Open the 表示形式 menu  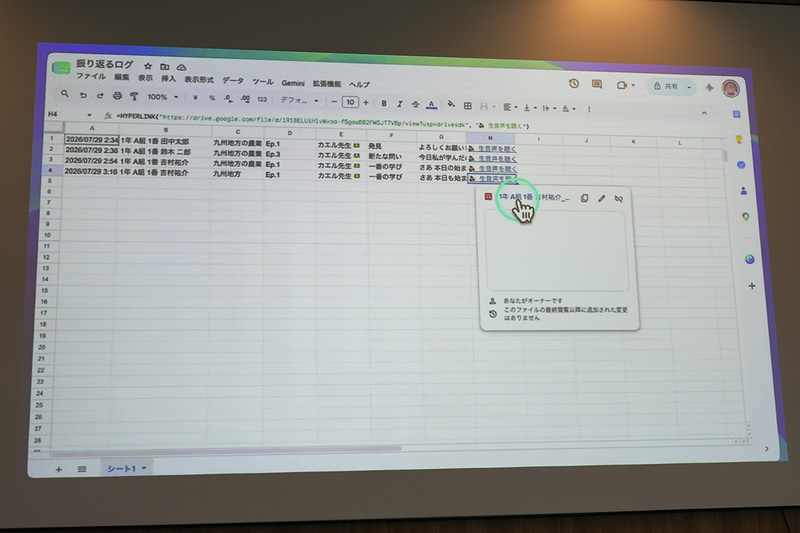coord(199,80)
